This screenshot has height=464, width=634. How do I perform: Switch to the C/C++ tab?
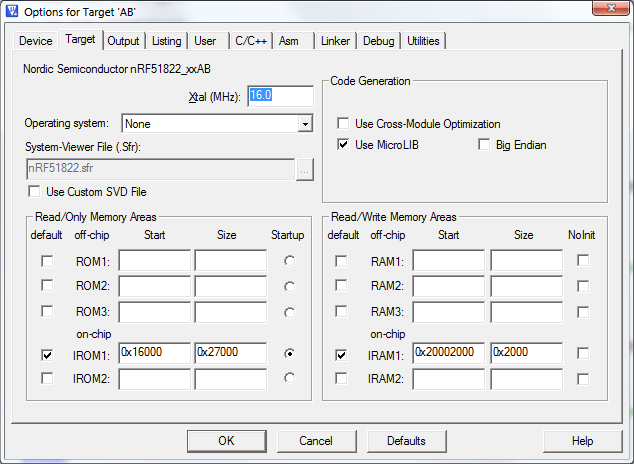click(248, 41)
